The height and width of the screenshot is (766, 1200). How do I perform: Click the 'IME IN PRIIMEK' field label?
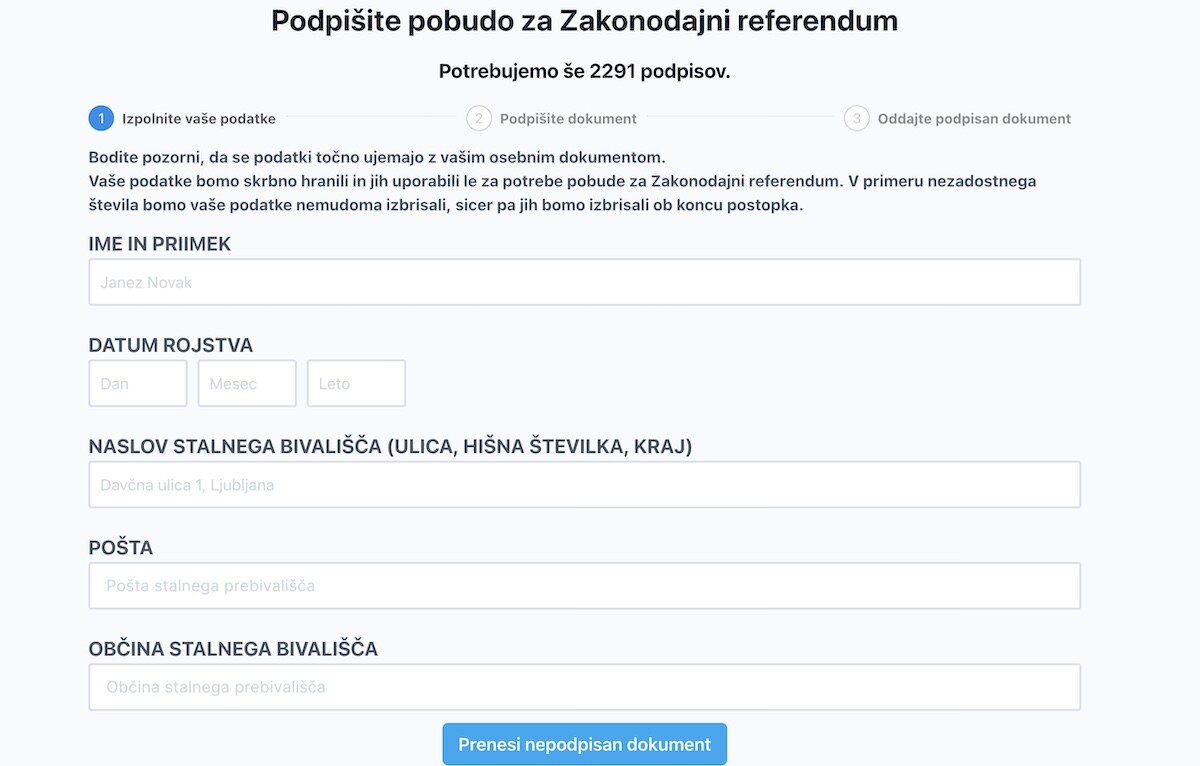(x=160, y=244)
